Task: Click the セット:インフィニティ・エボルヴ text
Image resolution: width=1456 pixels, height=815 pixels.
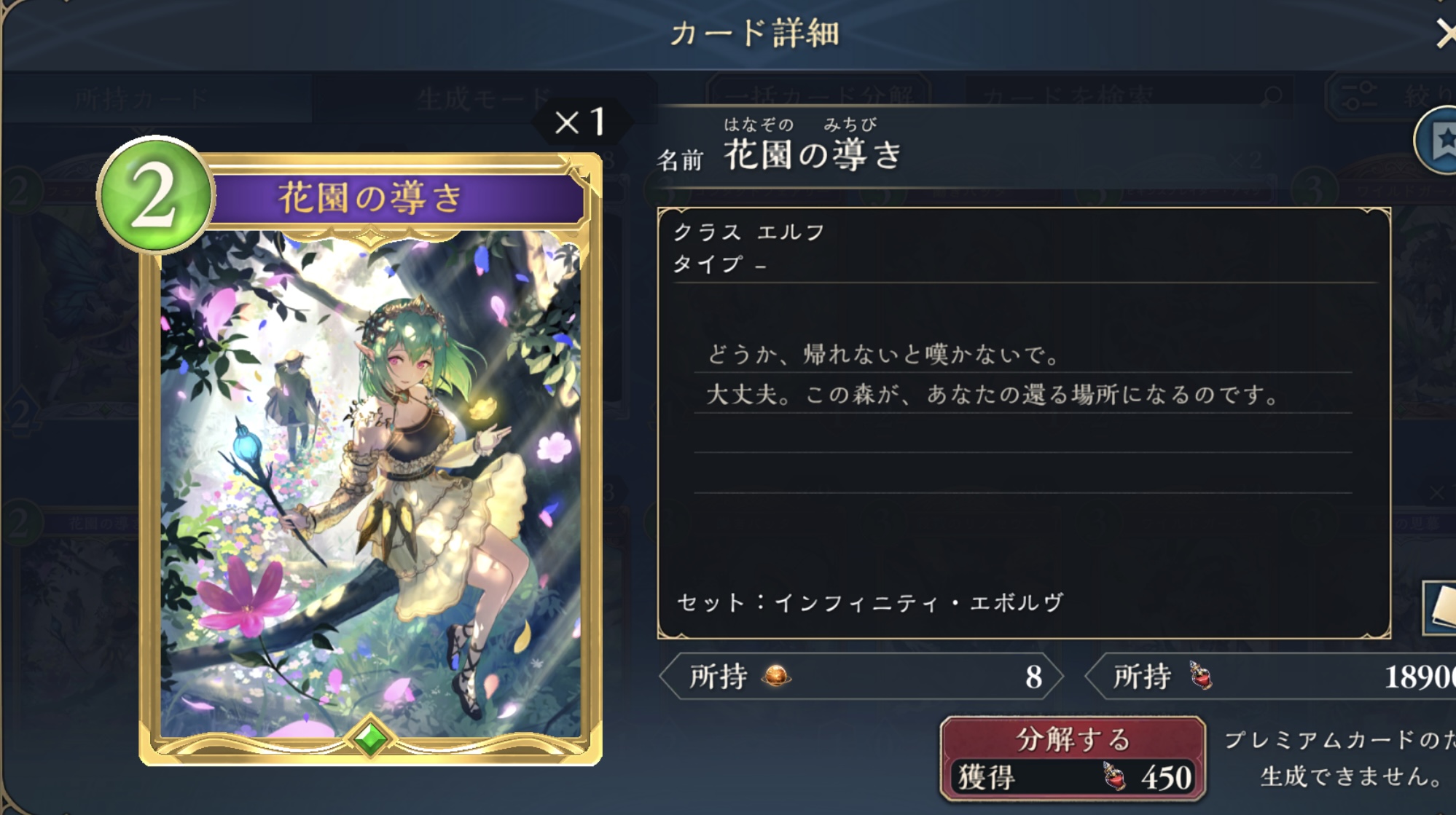Action: (x=870, y=603)
